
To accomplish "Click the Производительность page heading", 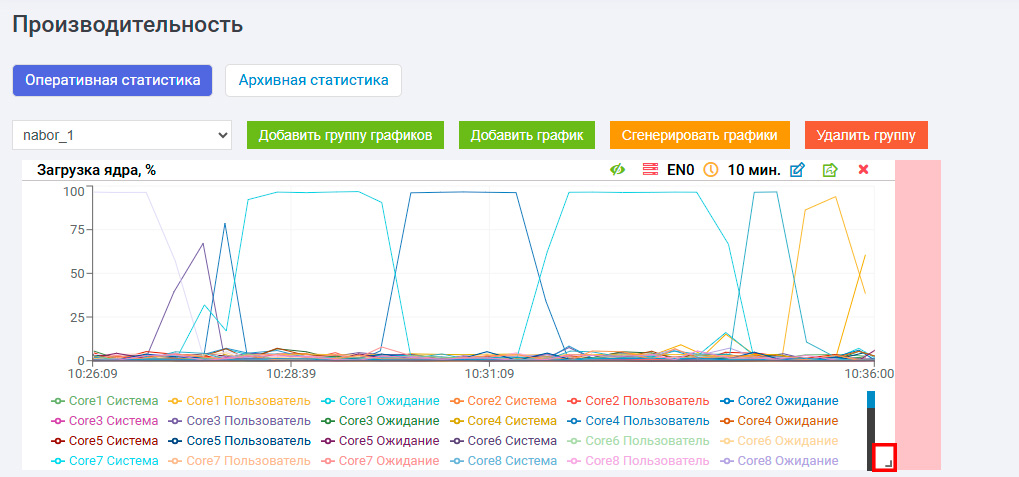I will (x=127, y=25).
